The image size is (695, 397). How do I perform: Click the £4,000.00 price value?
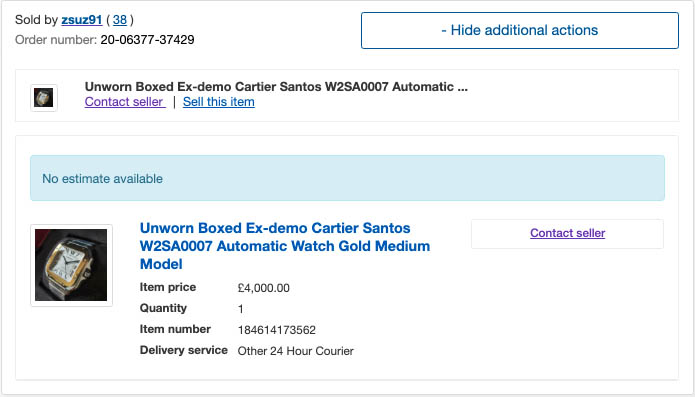click(x=263, y=288)
